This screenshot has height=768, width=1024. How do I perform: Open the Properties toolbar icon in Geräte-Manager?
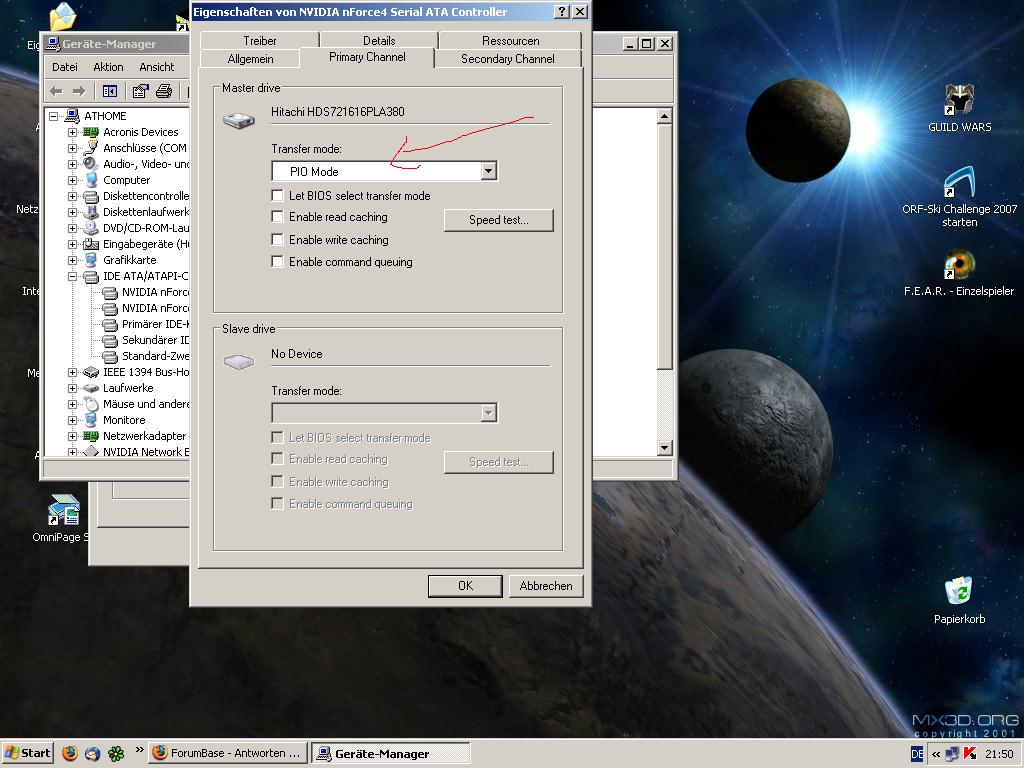pyautogui.click(x=140, y=91)
